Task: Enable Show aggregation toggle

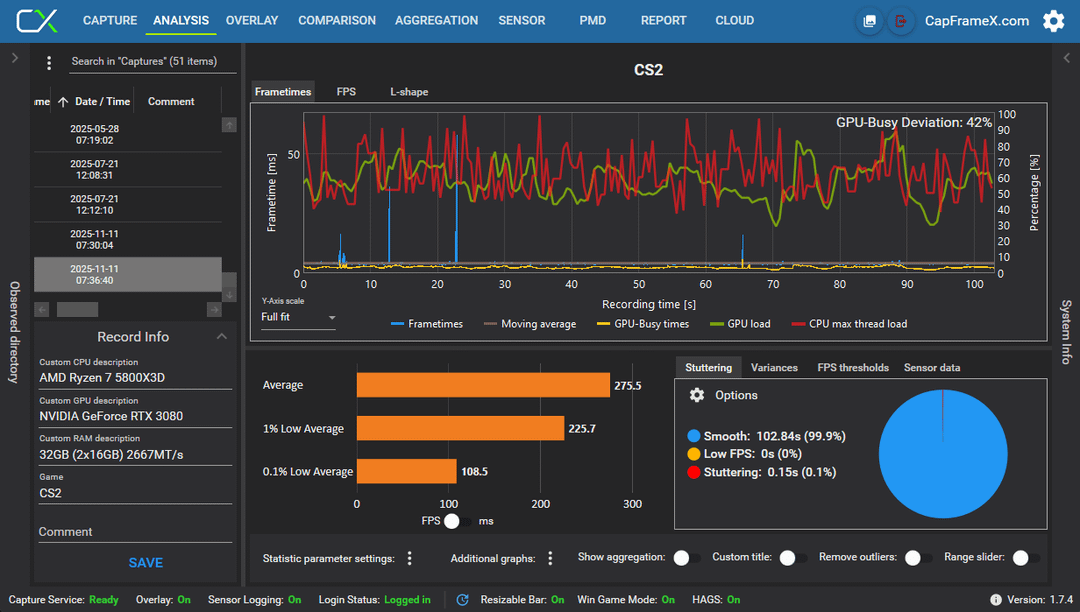Action: pos(687,558)
